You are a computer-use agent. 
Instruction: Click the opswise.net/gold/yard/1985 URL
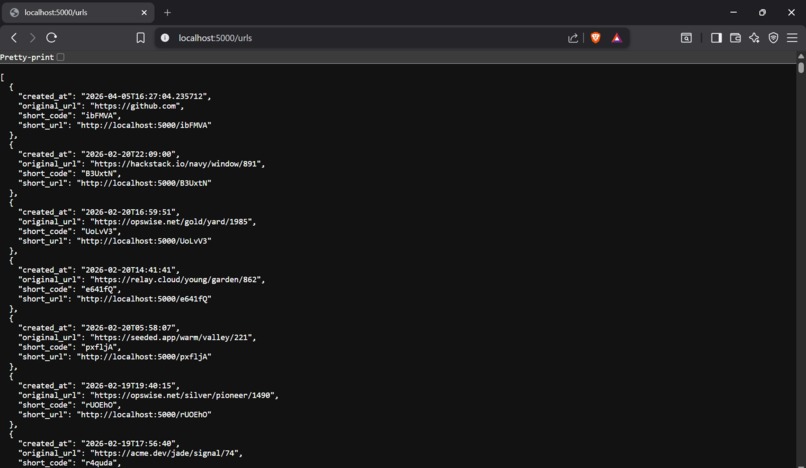click(x=171, y=222)
